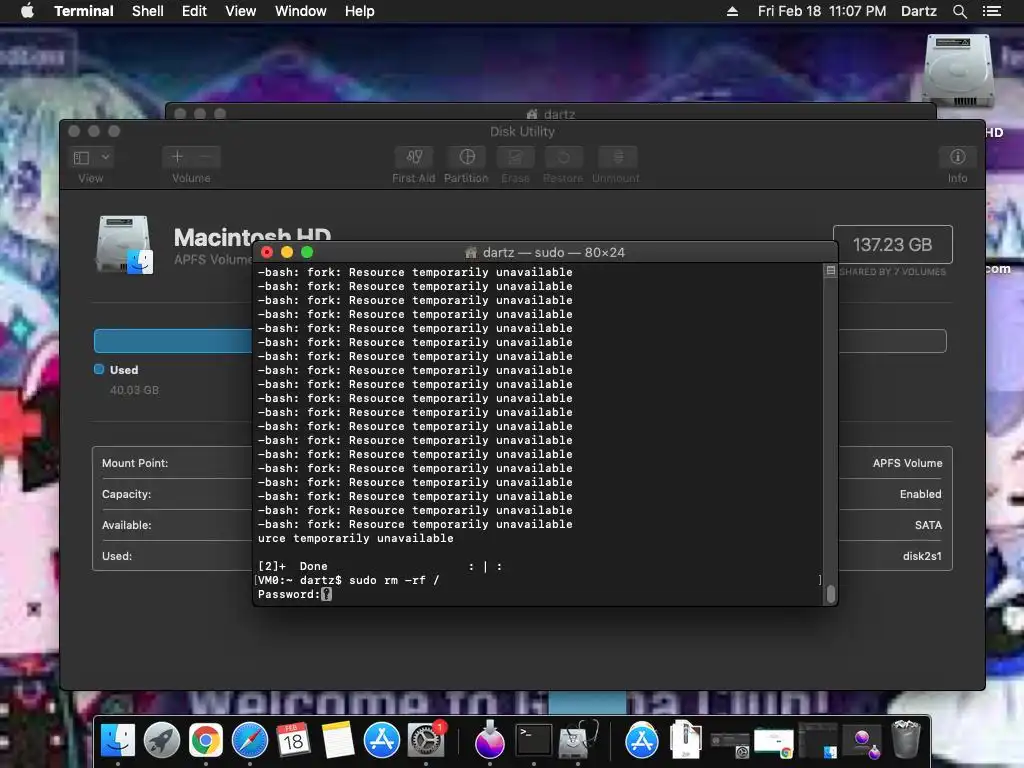Click the background dartz Finder window title bar
1024x768 pixels.
pyautogui.click(x=551, y=111)
